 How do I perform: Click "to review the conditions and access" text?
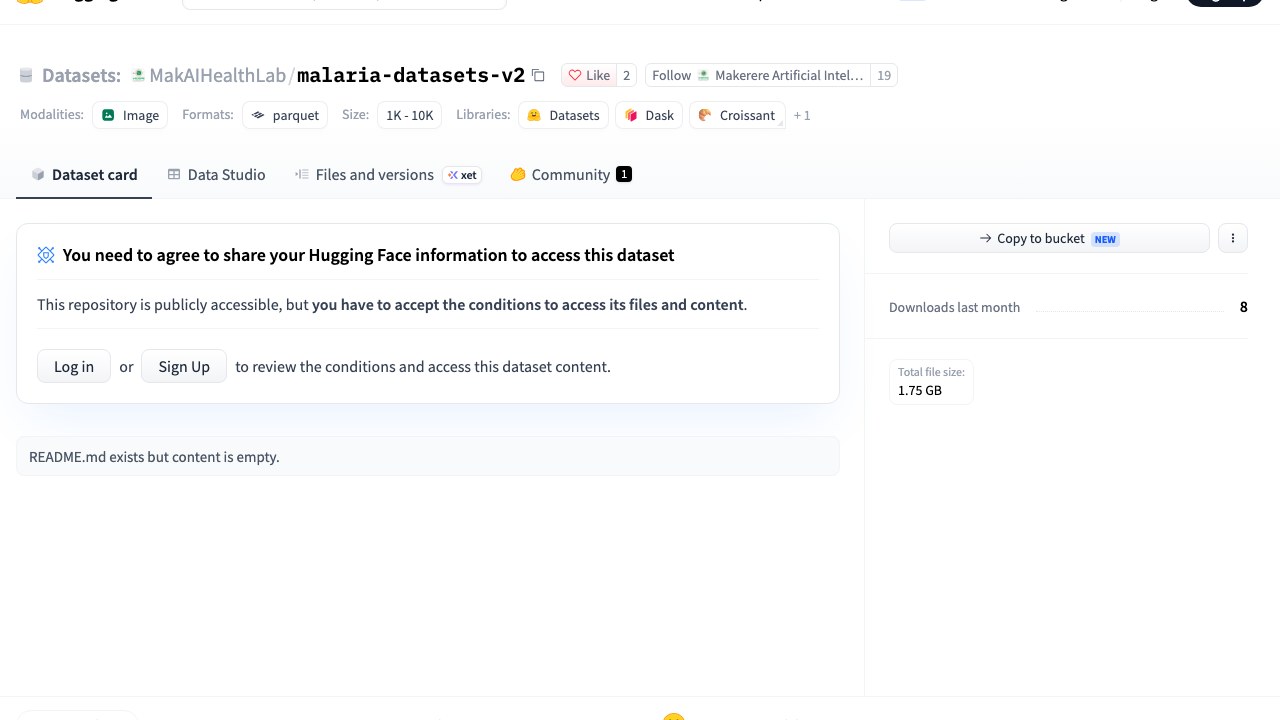tap(423, 367)
